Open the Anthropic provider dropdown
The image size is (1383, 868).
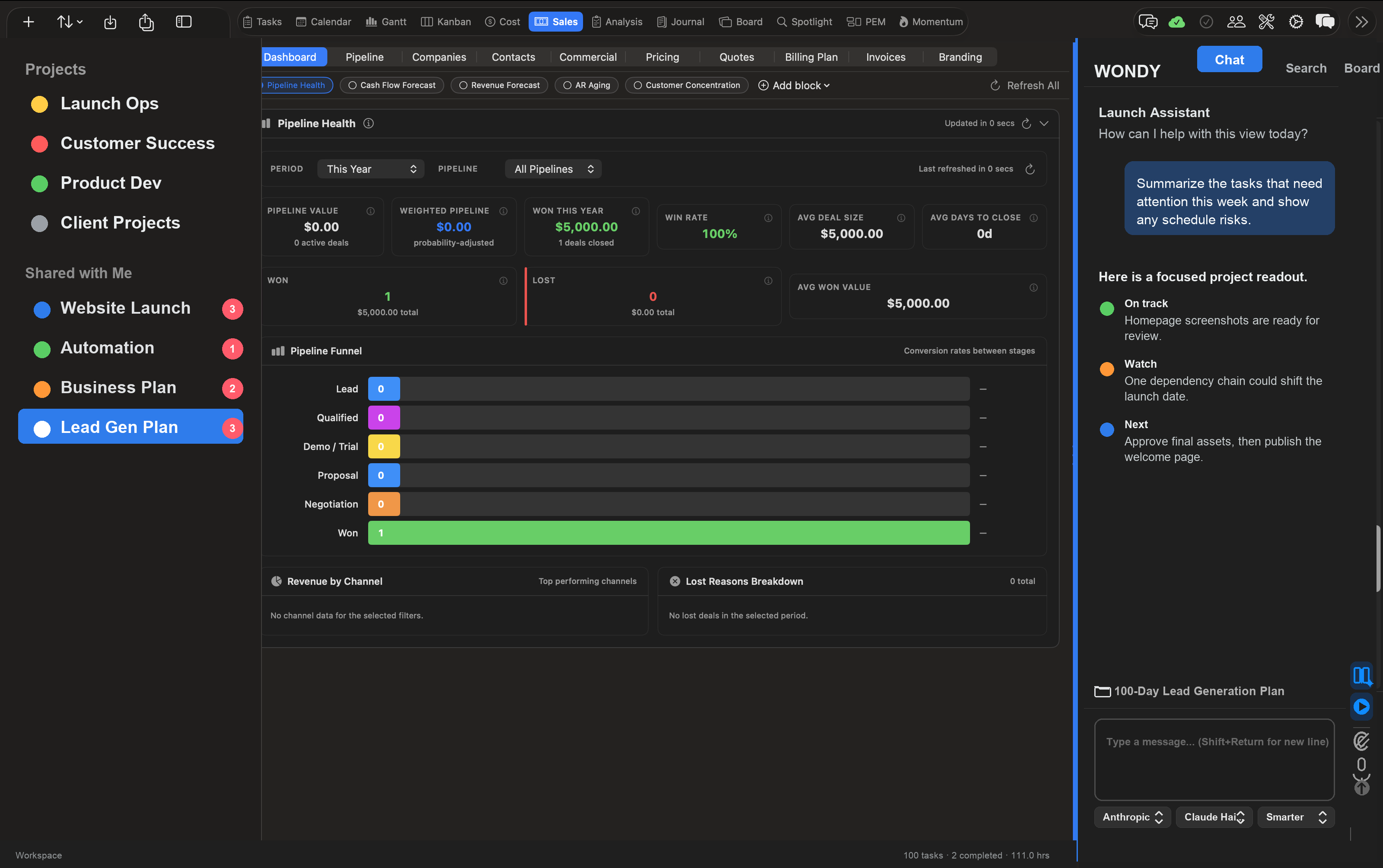[x=1132, y=817]
